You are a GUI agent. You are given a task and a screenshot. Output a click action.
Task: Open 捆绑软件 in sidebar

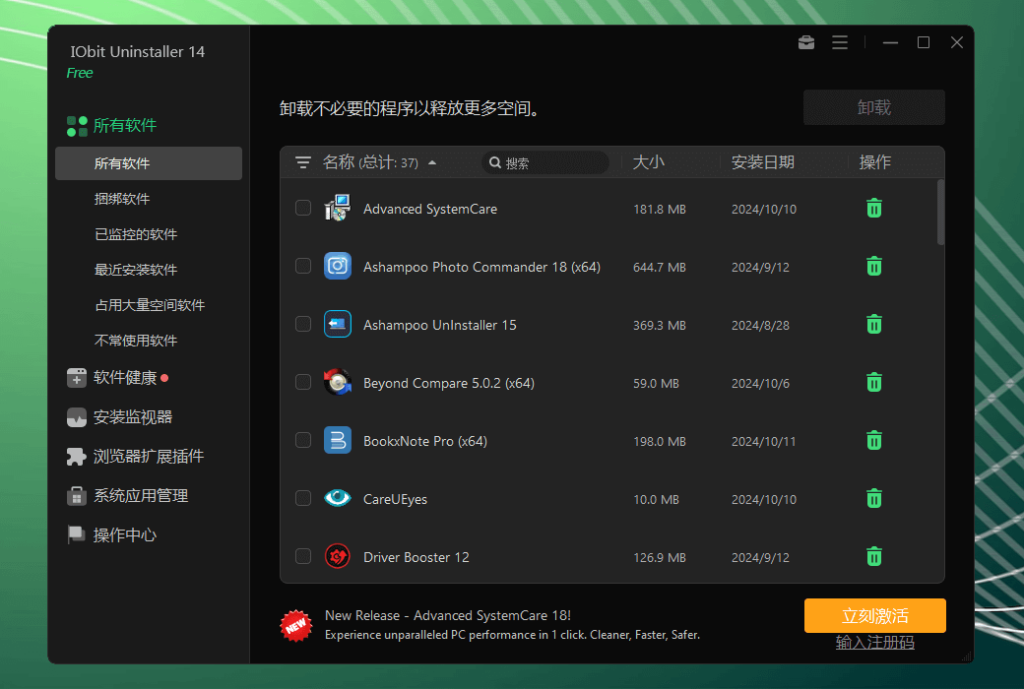122,199
